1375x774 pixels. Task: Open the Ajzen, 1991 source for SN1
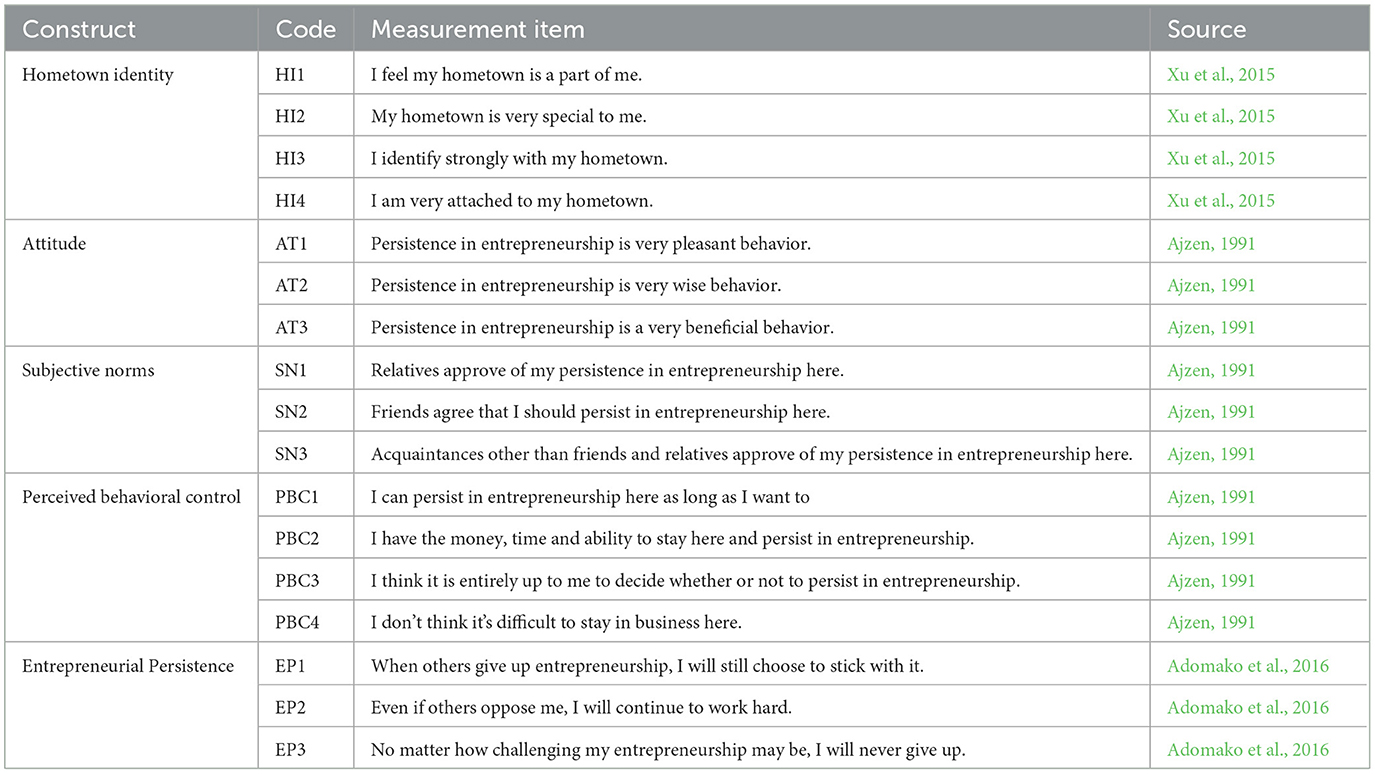[1211, 371]
